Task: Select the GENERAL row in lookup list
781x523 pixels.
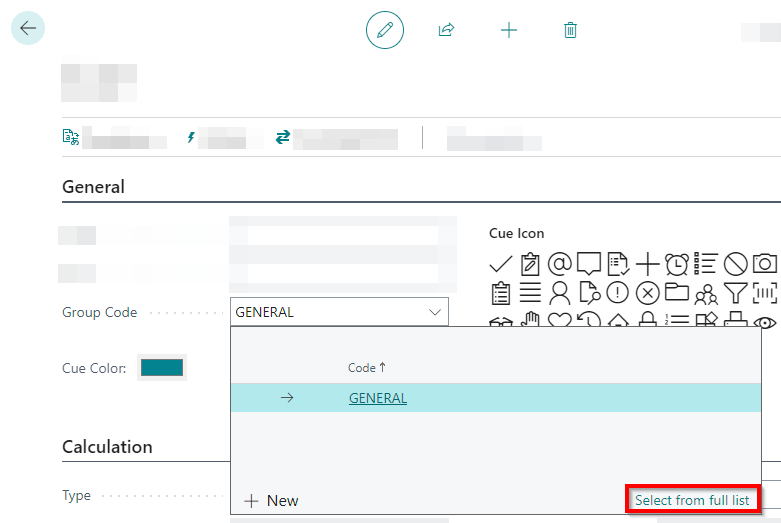Action: click(x=378, y=398)
